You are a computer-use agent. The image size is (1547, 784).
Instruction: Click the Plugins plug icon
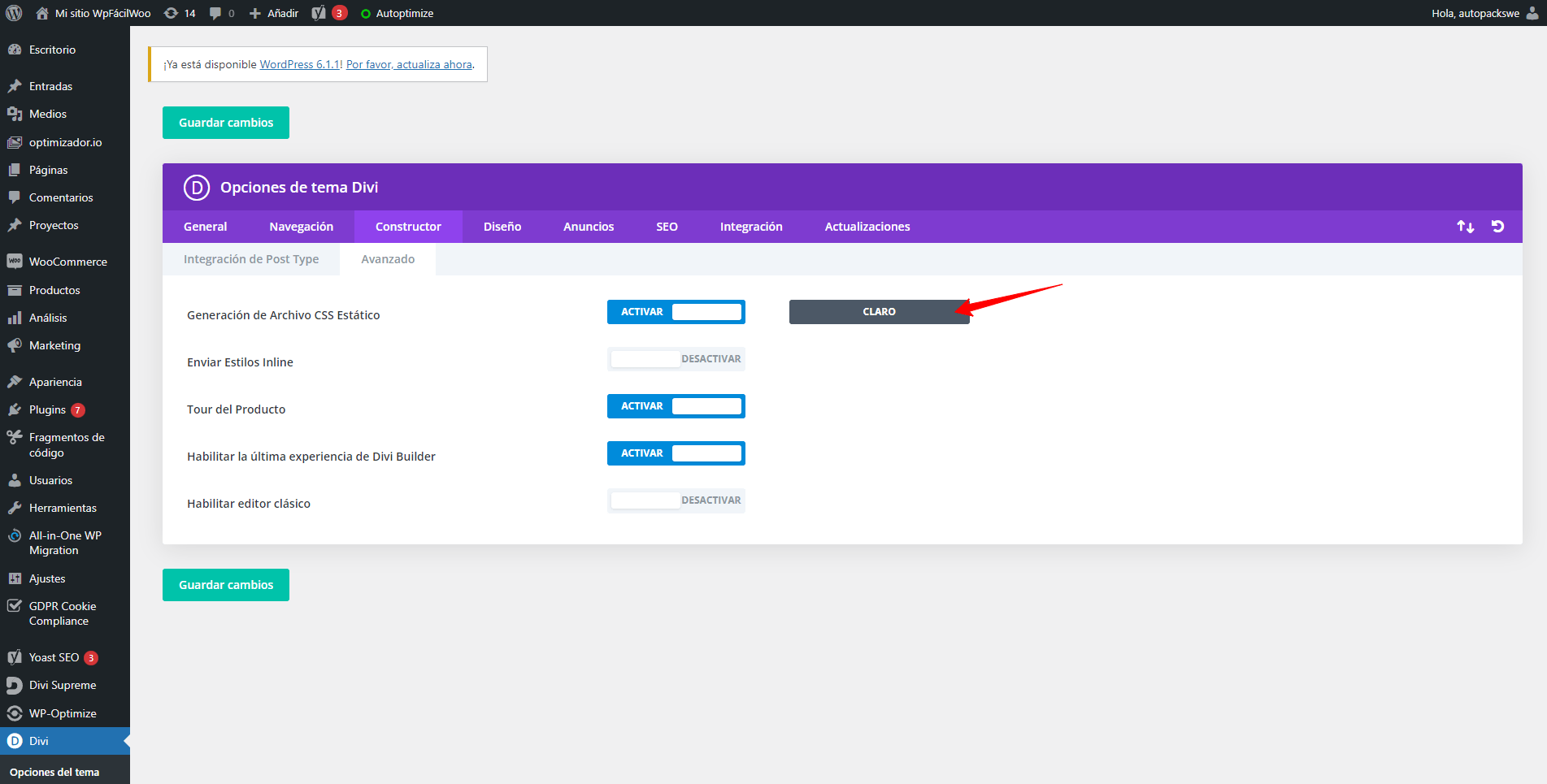tap(15, 409)
